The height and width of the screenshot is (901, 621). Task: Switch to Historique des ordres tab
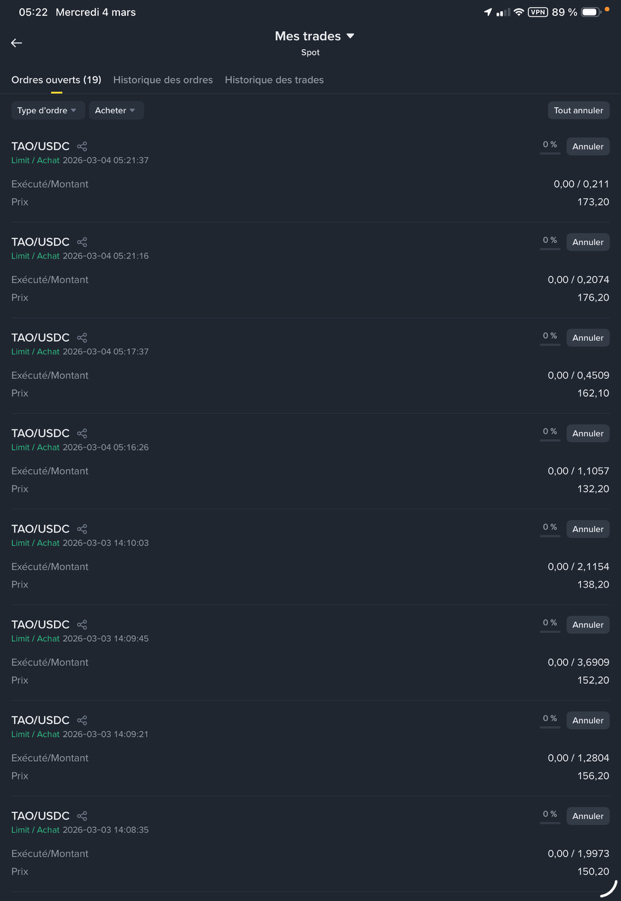click(163, 80)
